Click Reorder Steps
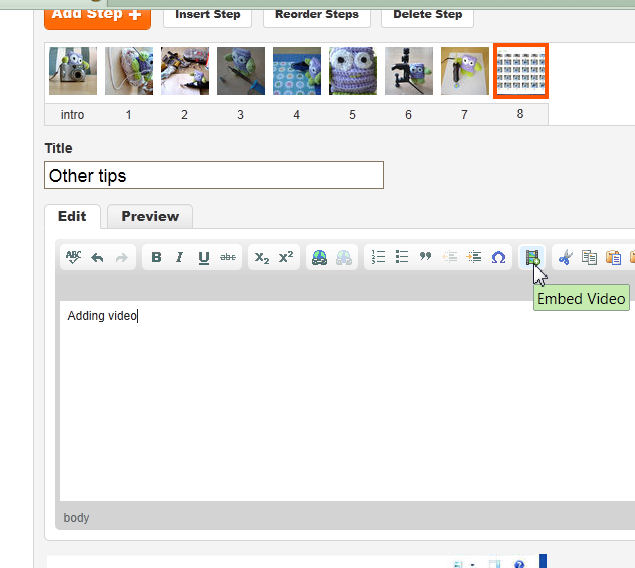The width and height of the screenshot is (635, 568). (x=317, y=15)
